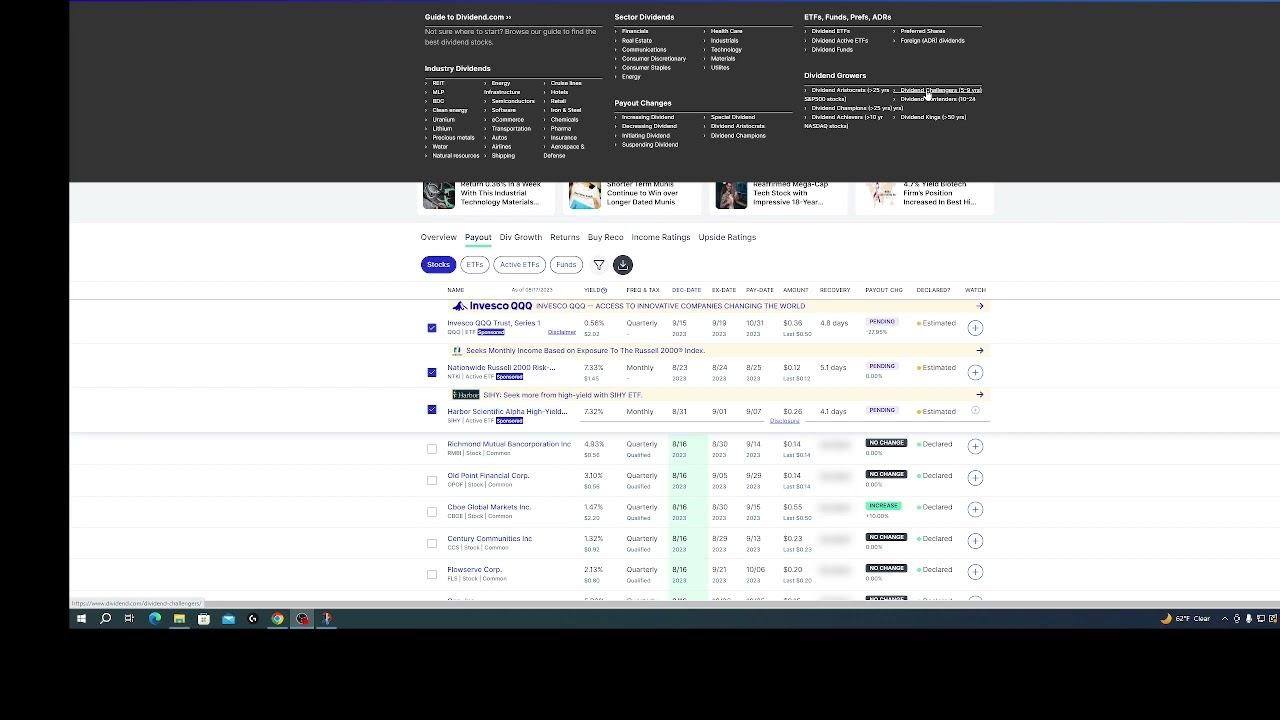Check the Richmond Mutual Bancorporation checkbox
Screen dimensions: 1280x720
[432, 449]
